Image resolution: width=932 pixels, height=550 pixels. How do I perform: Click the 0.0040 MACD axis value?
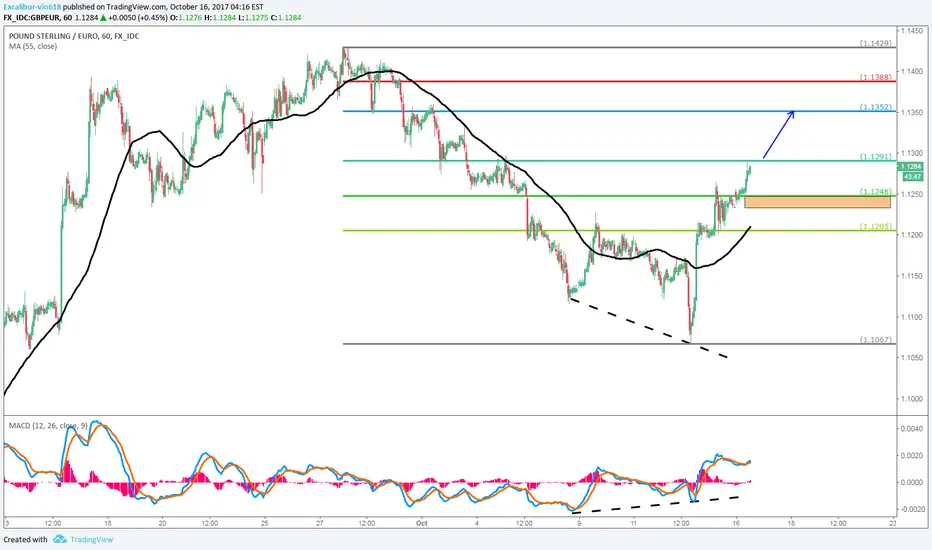tap(912, 429)
